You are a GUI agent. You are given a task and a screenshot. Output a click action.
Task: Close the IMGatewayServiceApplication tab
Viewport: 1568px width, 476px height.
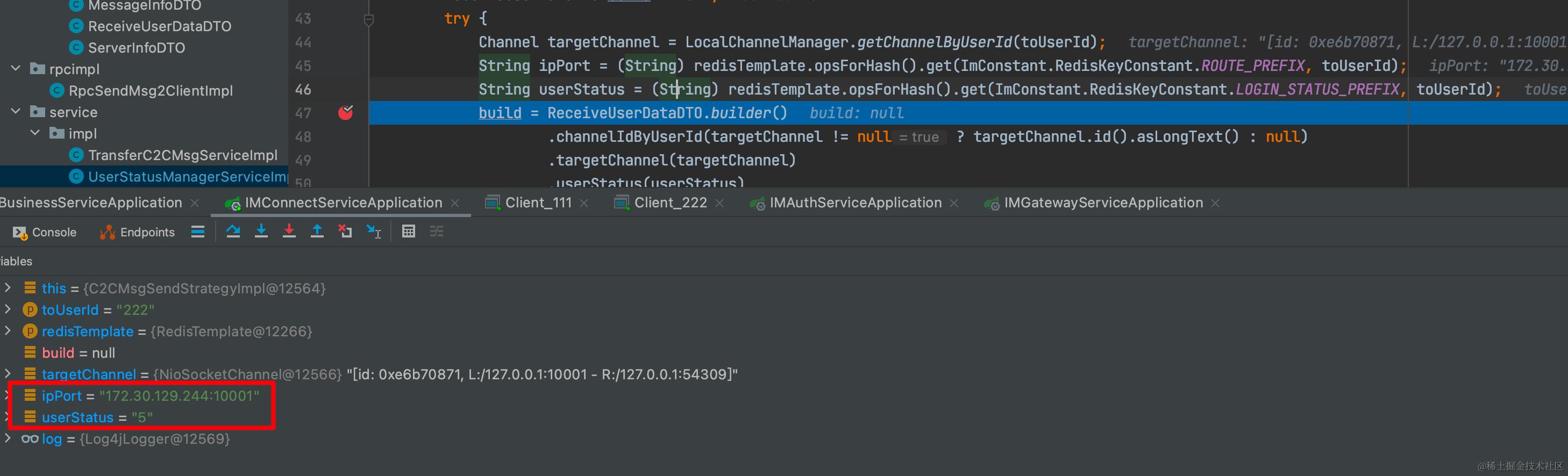click(x=1215, y=203)
